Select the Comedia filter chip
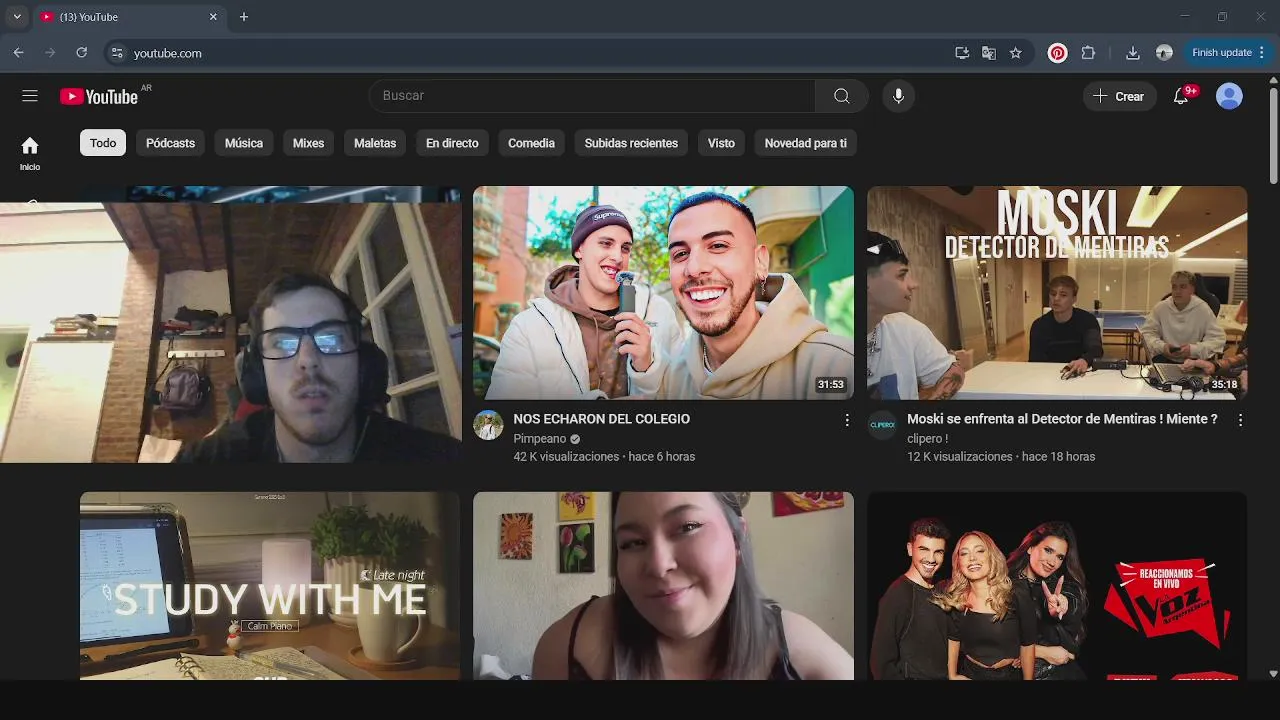 click(x=531, y=143)
